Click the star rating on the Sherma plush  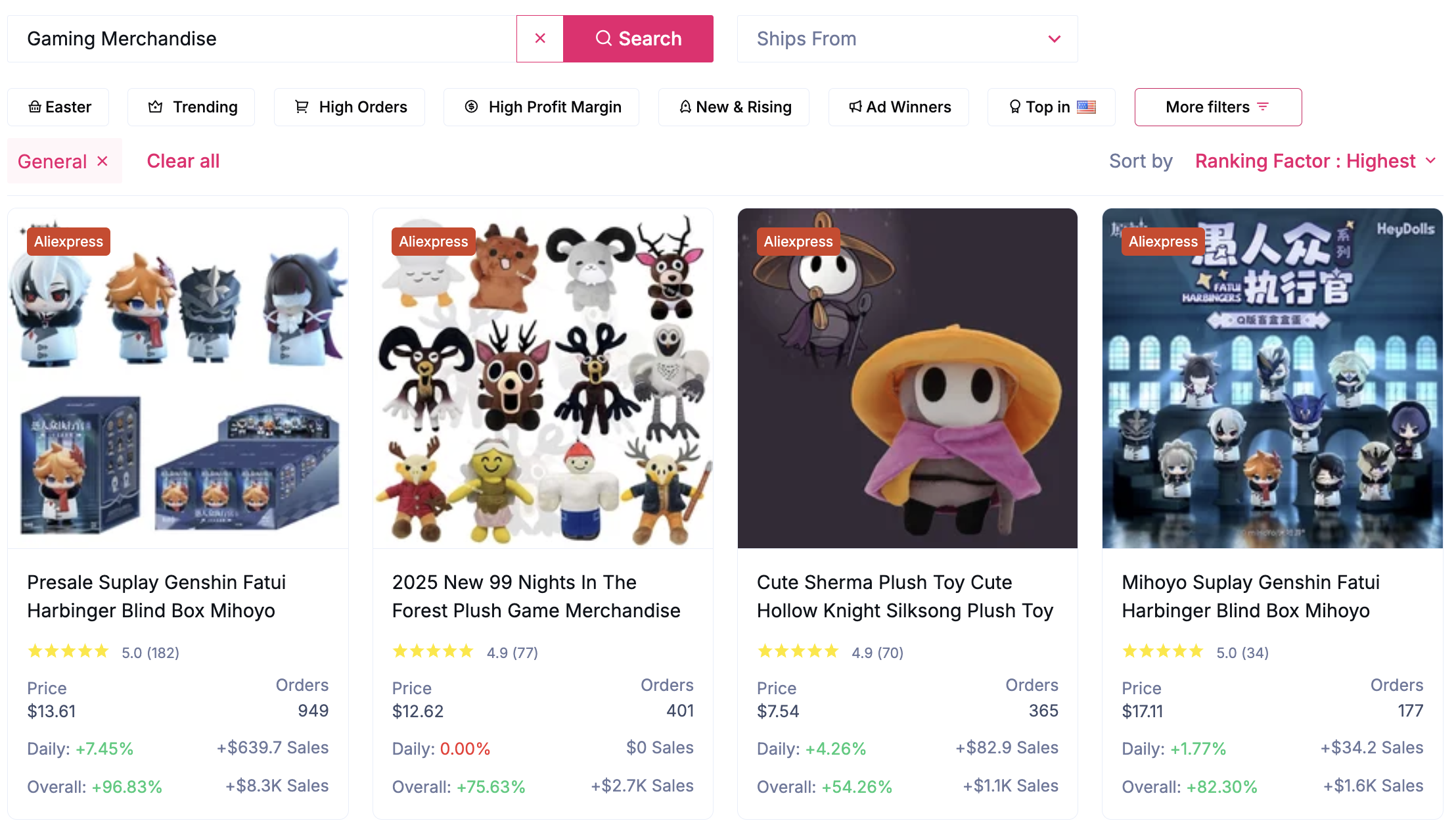799,651
